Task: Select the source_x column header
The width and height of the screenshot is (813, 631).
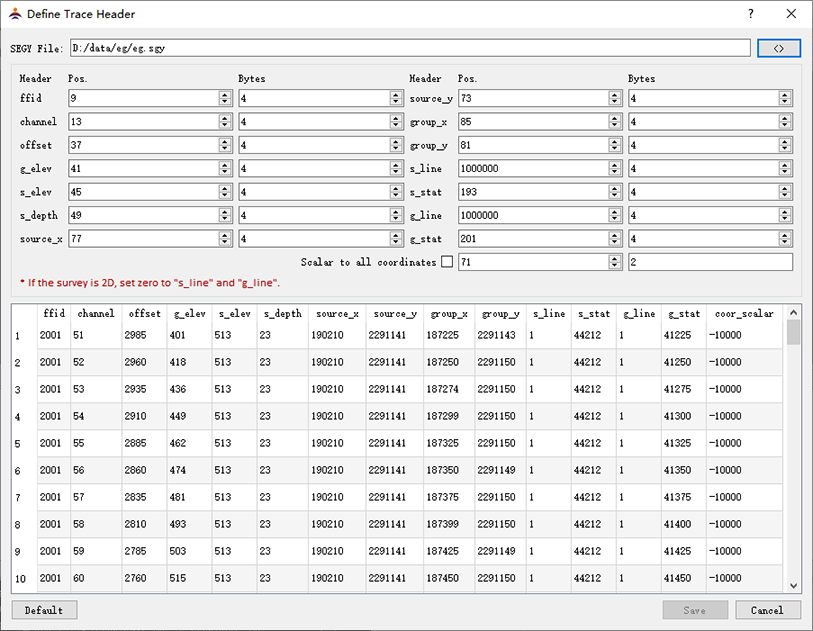Action: 336,313
